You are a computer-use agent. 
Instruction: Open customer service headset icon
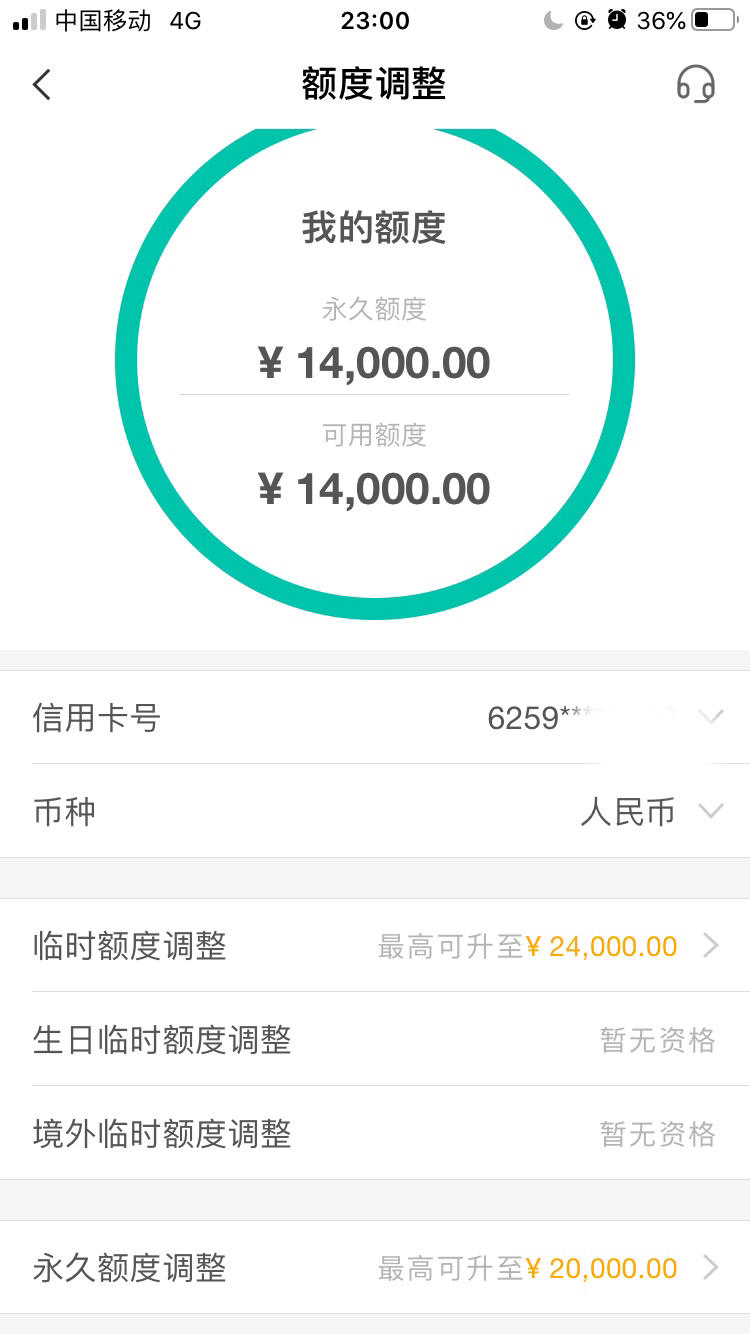[695, 85]
